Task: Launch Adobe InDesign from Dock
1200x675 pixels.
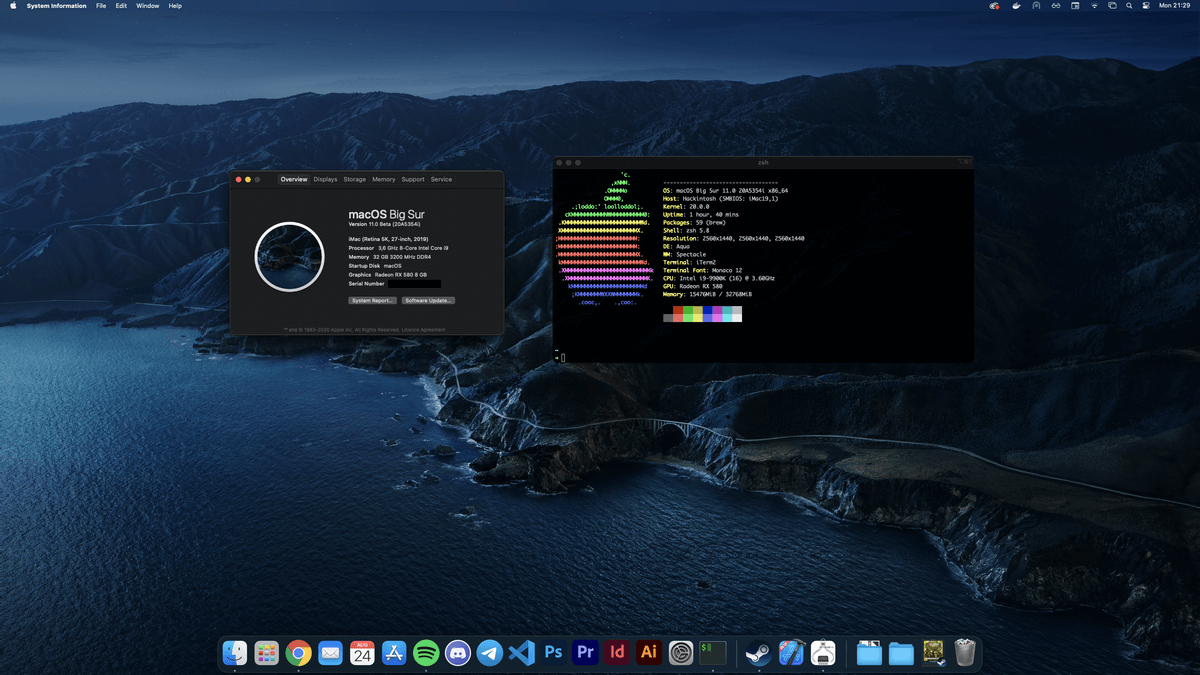Action: click(x=618, y=654)
